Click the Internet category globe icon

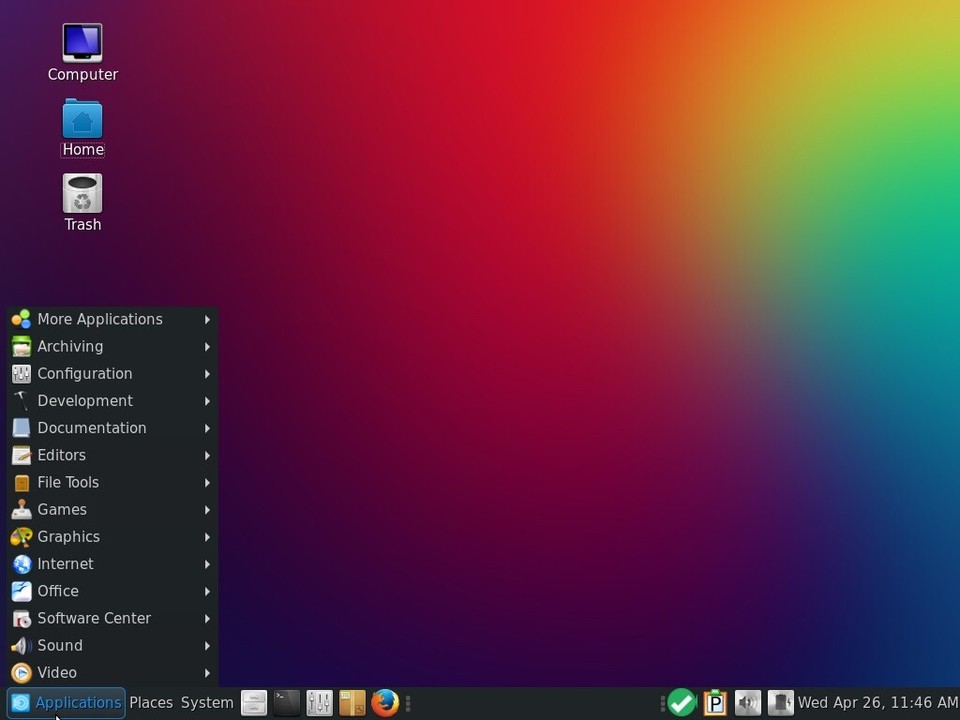[x=21, y=564]
